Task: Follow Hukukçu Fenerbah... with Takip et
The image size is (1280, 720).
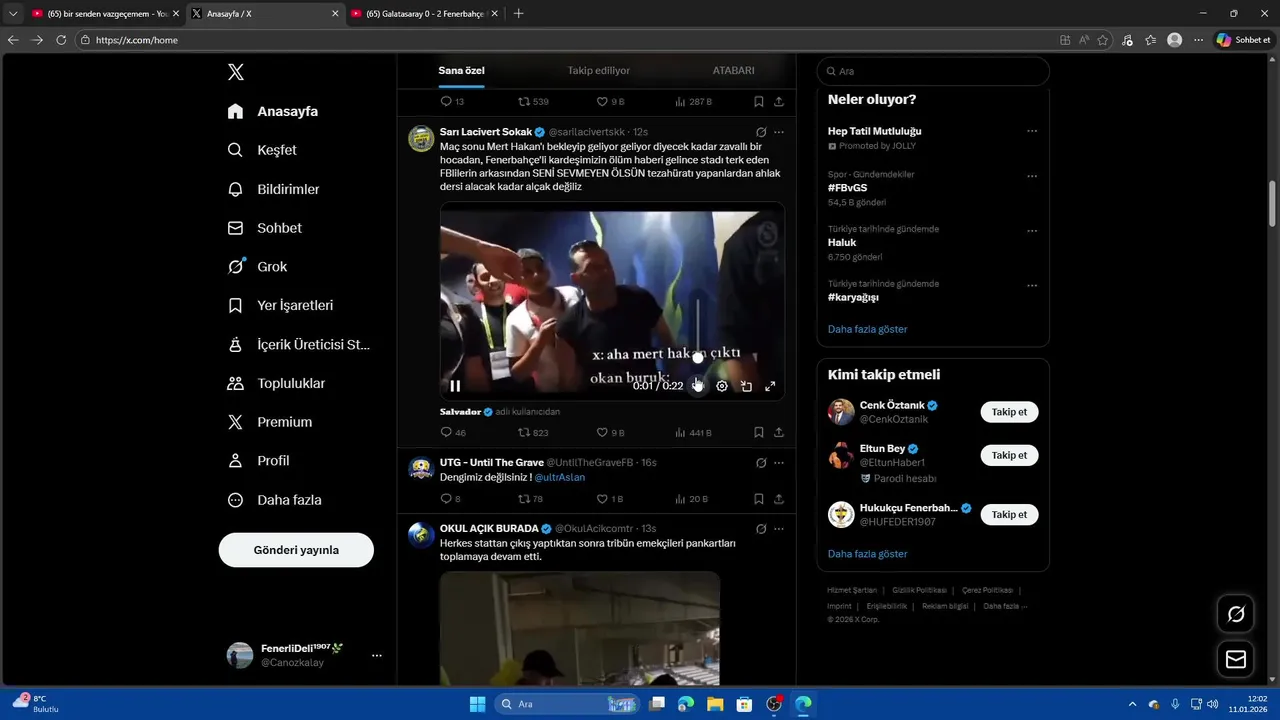Action: [x=1009, y=514]
